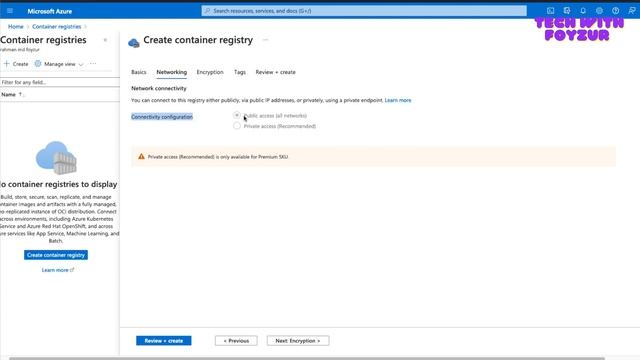The height and width of the screenshot is (360, 640).
Task: Open ellipsis menu beside Create container registry title
Action: [x=265, y=40]
